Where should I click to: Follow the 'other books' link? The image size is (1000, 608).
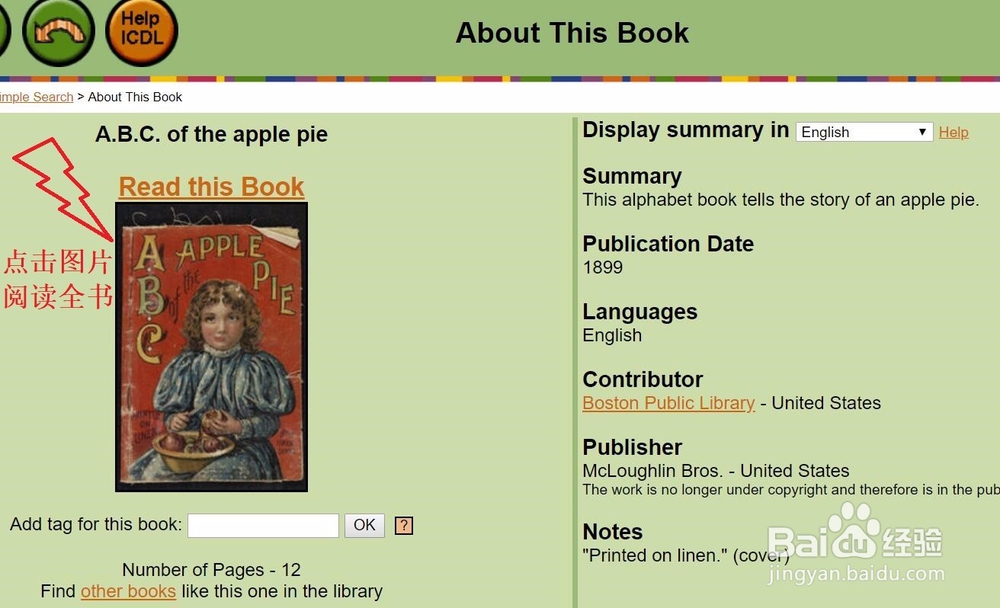pos(128,591)
